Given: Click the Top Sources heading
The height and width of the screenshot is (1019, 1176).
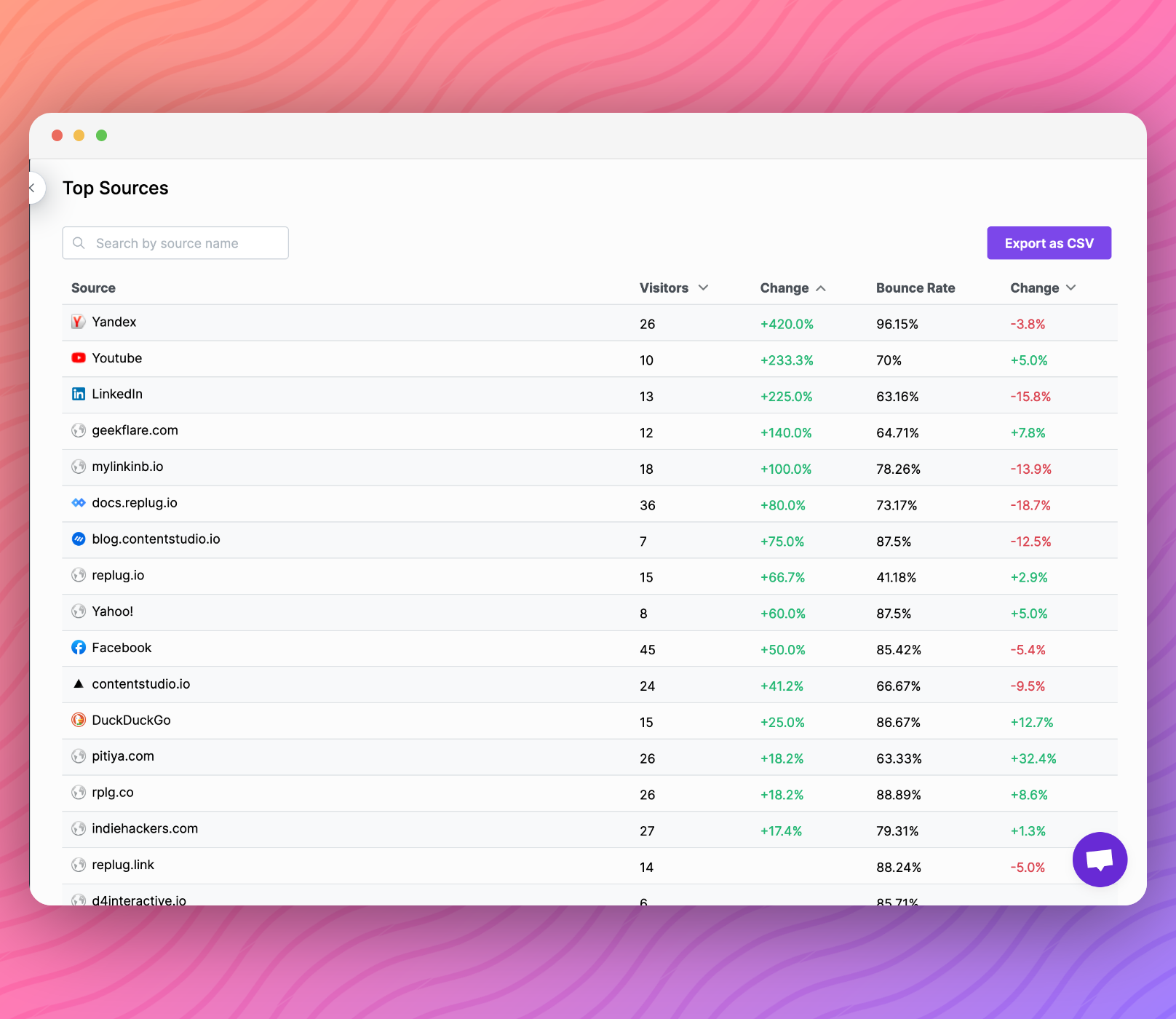Looking at the screenshot, I should (116, 188).
